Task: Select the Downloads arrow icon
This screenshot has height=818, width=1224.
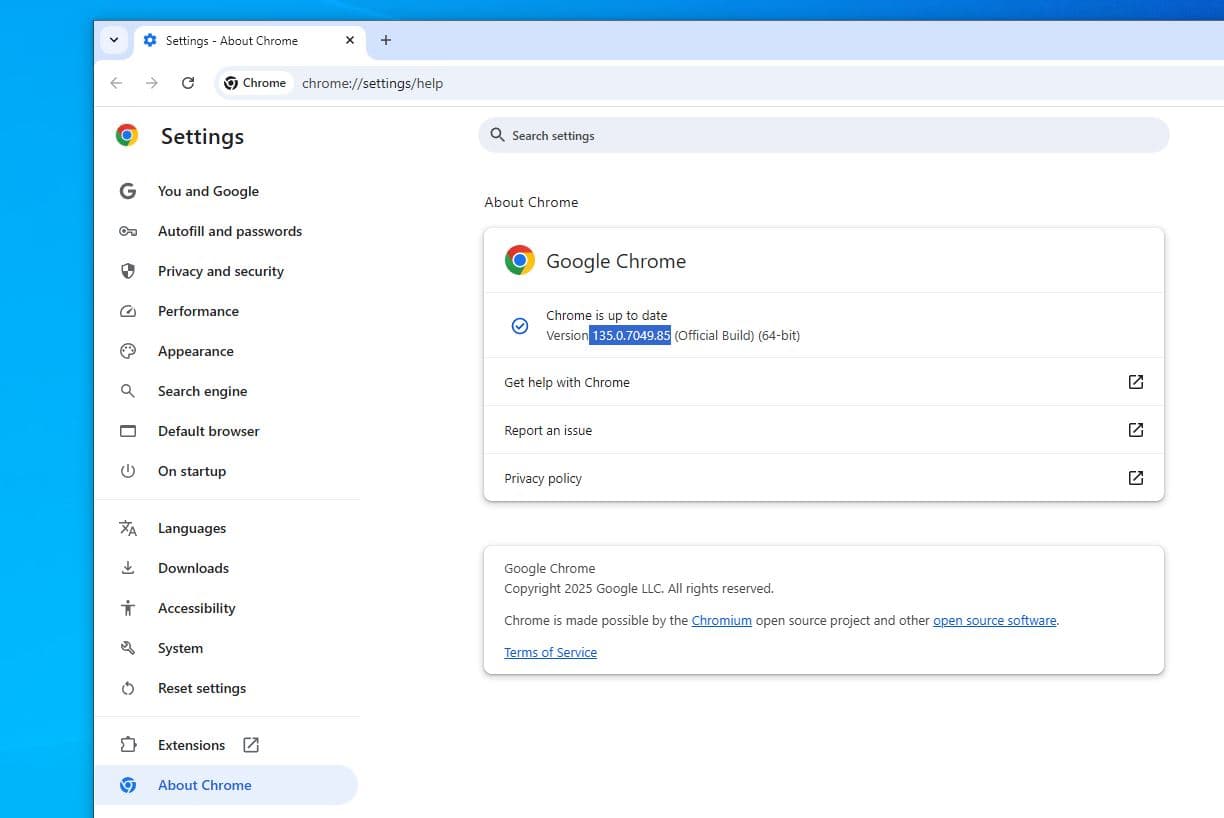Action: click(128, 568)
